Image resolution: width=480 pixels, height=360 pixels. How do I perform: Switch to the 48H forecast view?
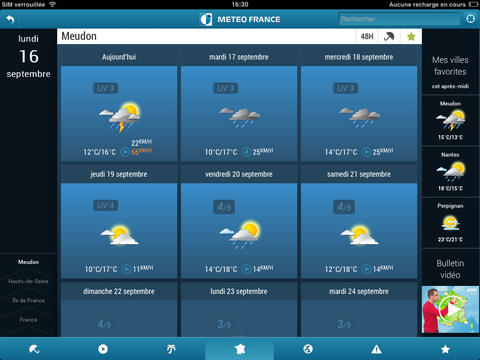(367, 36)
